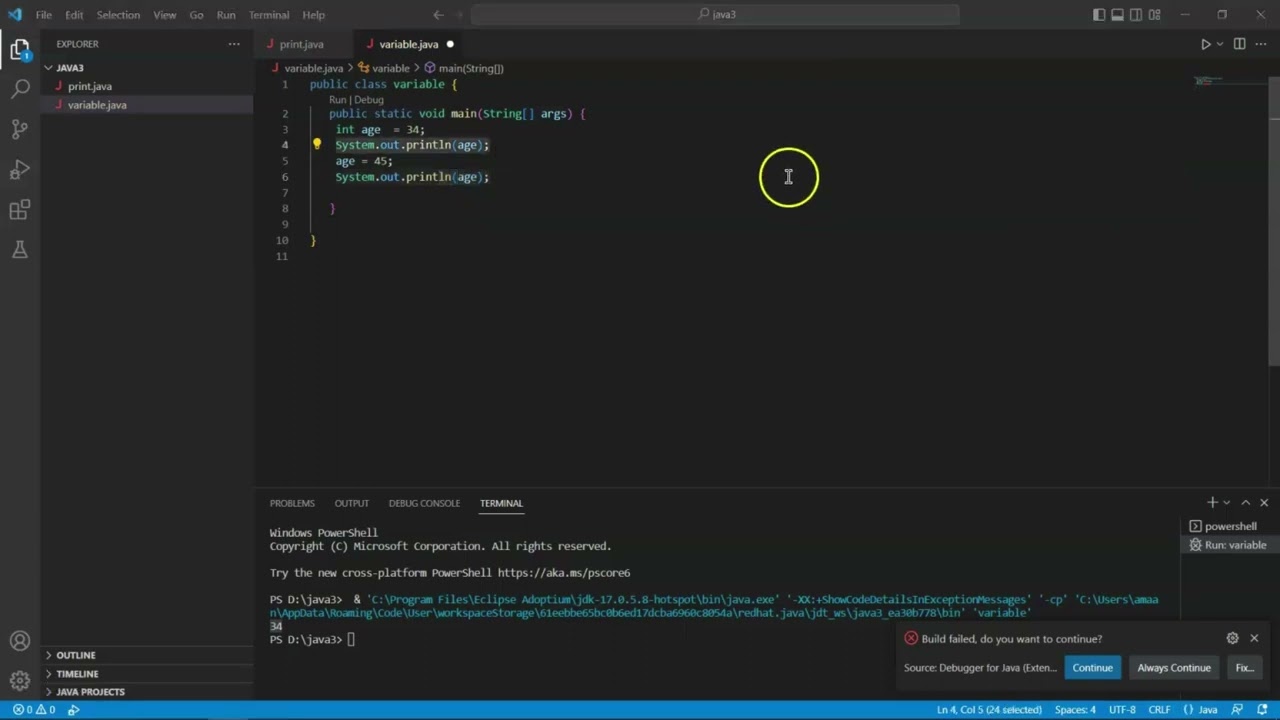Image resolution: width=1280 pixels, height=720 pixels.
Task: Click Fix... button in notification
Action: 1244,668
